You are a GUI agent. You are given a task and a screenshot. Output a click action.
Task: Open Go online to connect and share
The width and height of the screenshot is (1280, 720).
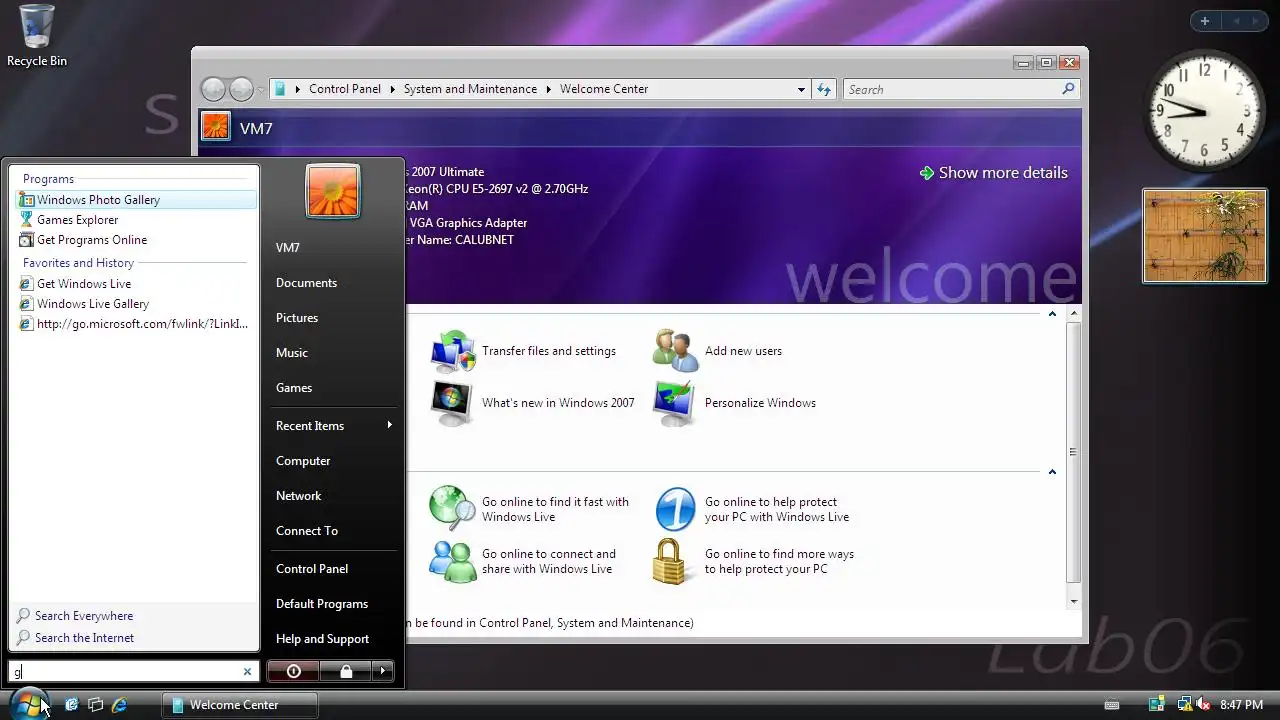[522, 561]
